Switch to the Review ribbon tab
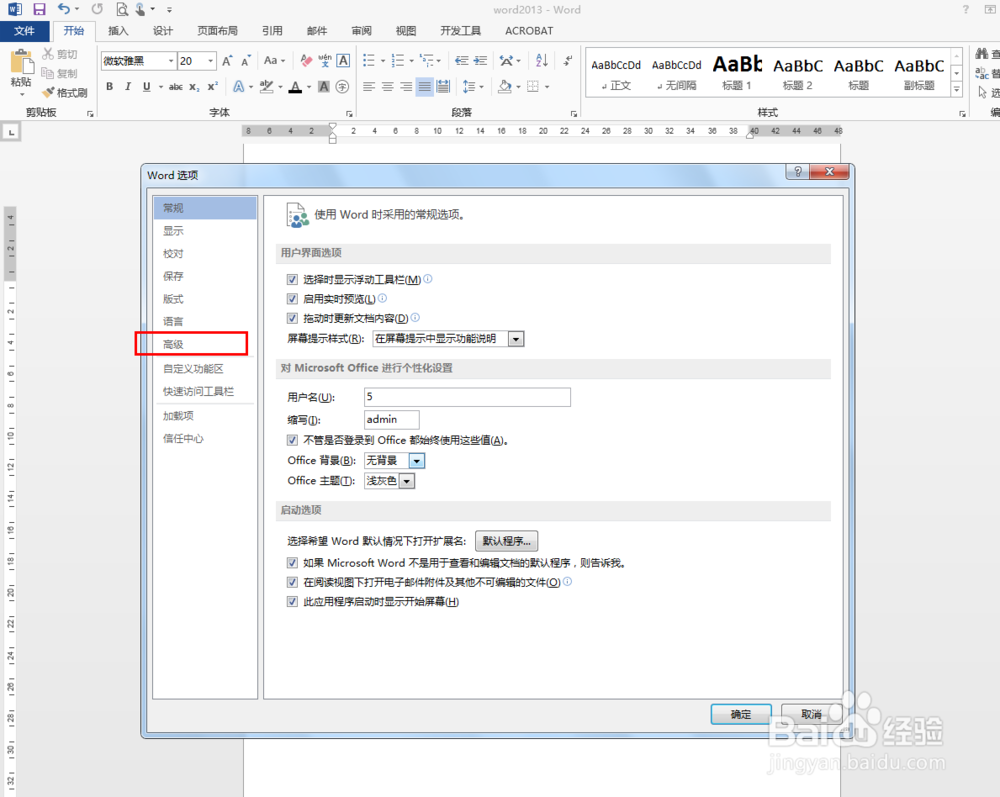This screenshot has width=1000, height=797. [362, 31]
